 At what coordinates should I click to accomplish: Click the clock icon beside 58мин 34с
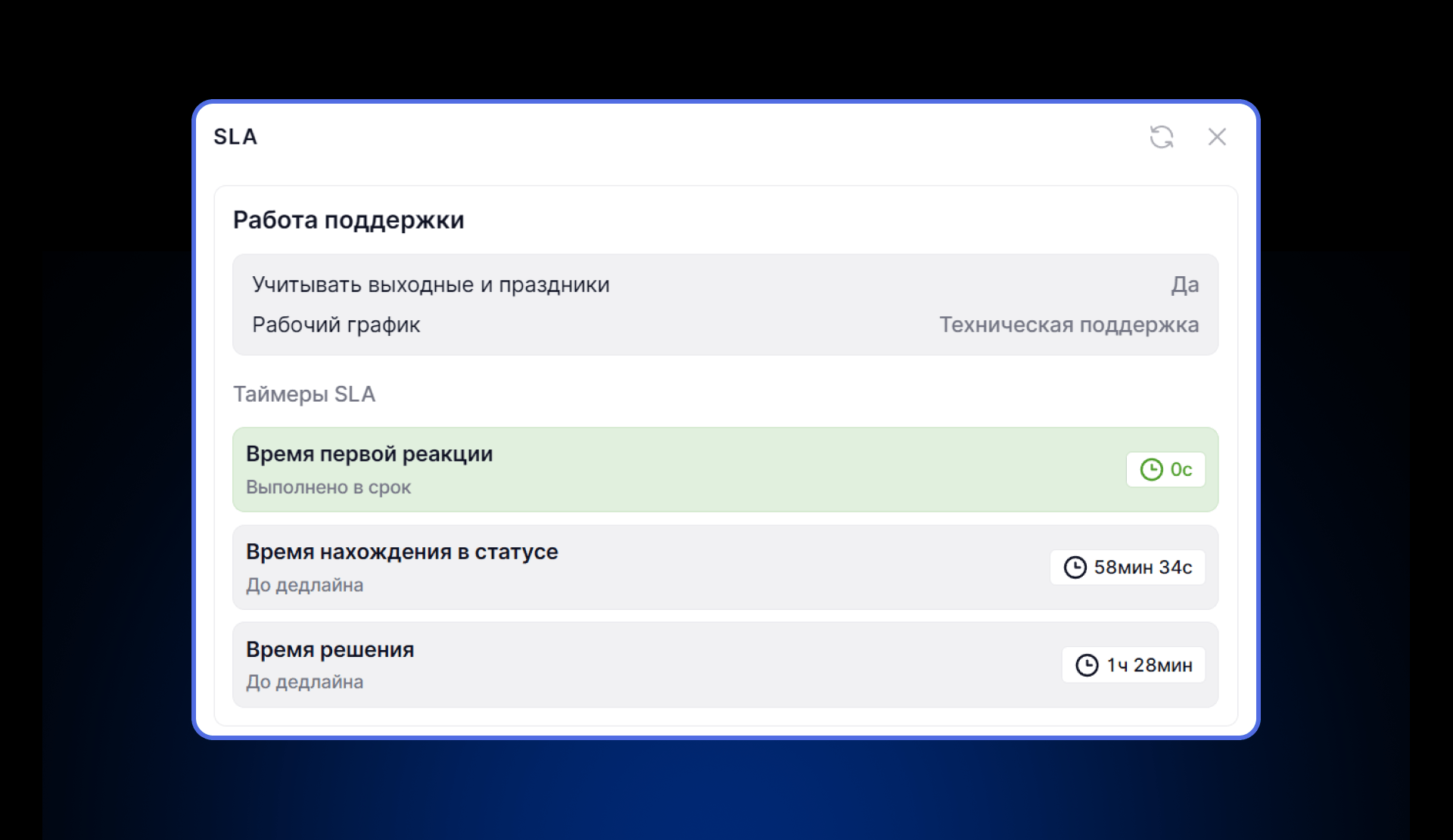(x=1075, y=568)
